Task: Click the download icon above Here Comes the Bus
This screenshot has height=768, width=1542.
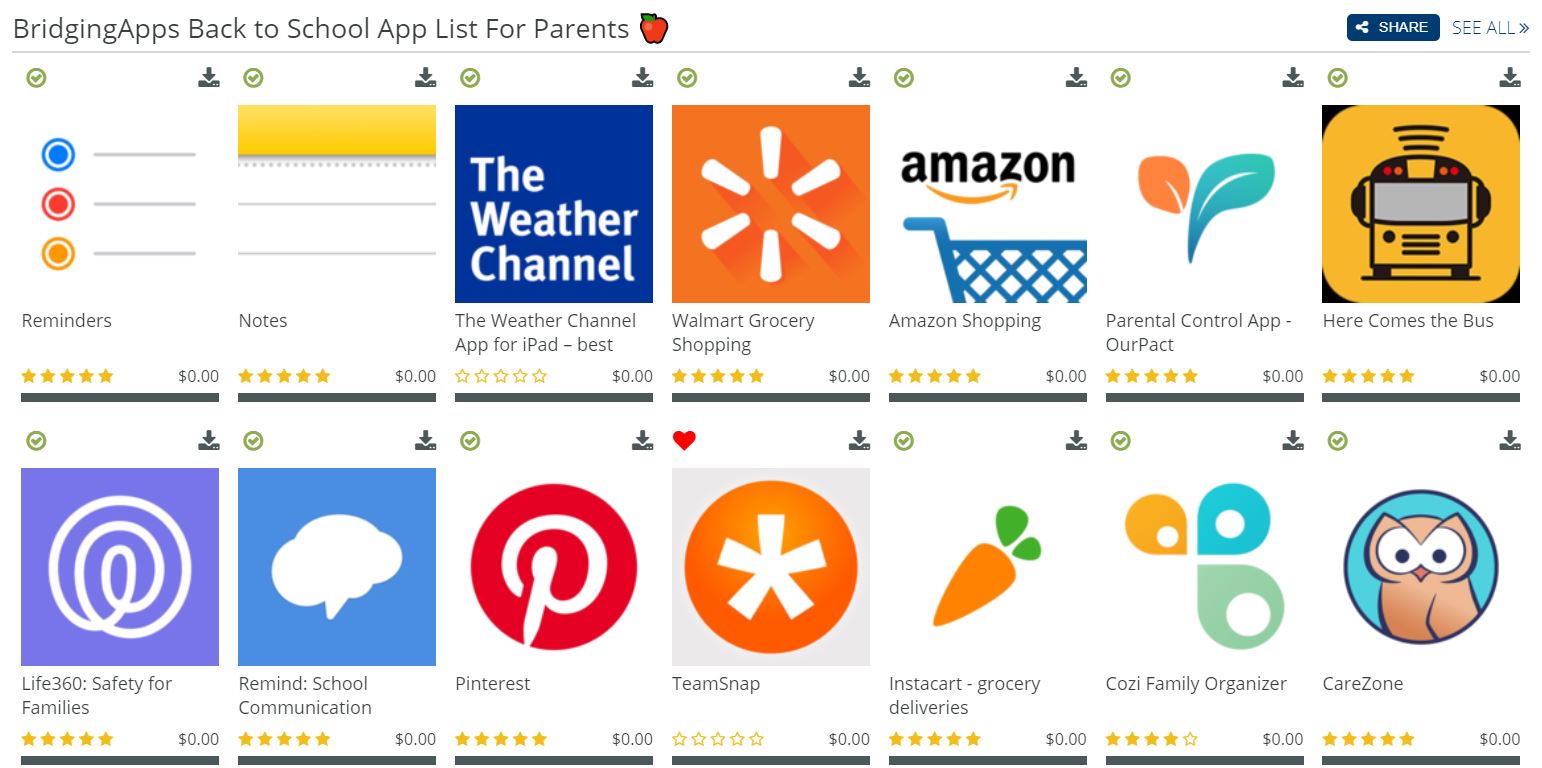Action: (1510, 78)
